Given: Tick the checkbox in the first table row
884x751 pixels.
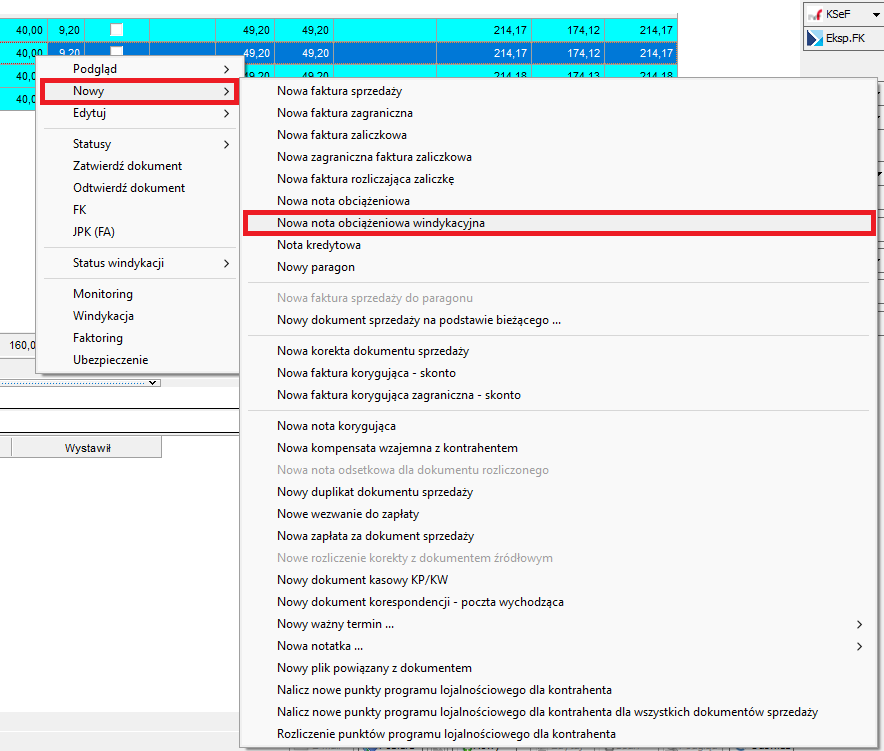Looking at the screenshot, I should point(116,30).
